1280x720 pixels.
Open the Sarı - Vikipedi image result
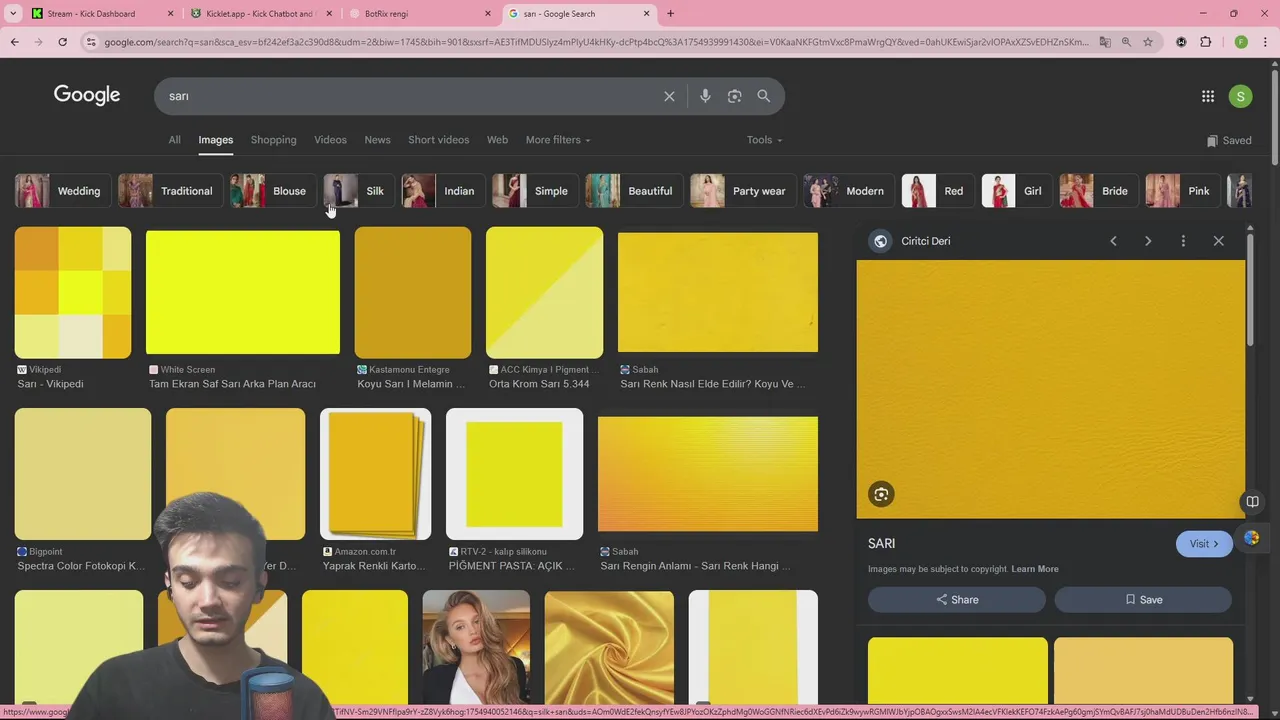pos(73,293)
